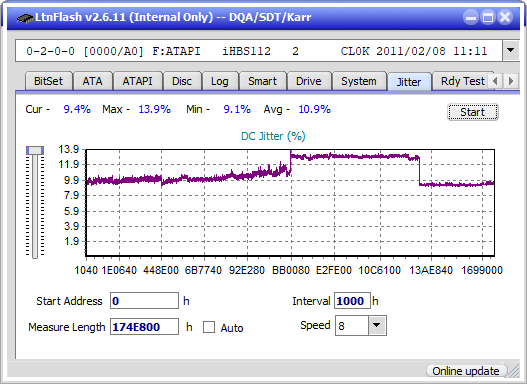Start the jitter measurement

[473, 112]
